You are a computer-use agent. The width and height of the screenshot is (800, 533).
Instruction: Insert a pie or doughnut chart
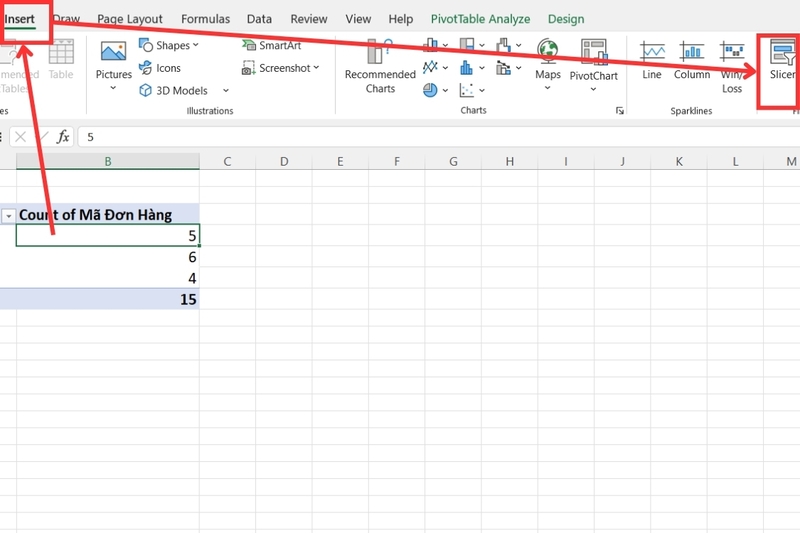point(430,90)
